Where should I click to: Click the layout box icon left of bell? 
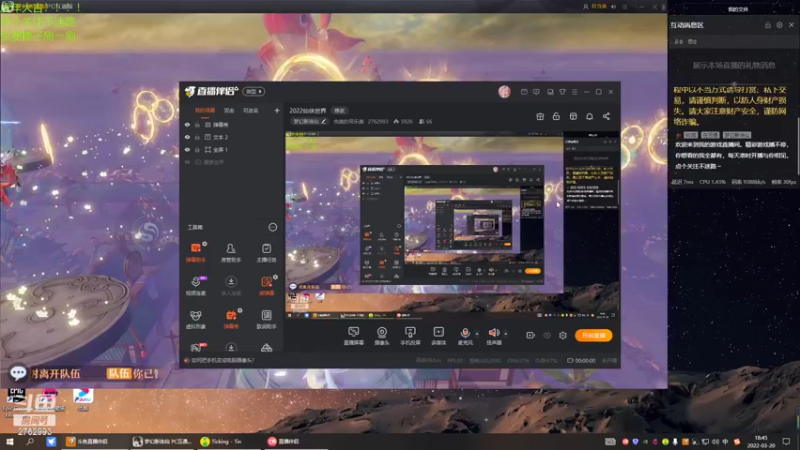(573, 116)
